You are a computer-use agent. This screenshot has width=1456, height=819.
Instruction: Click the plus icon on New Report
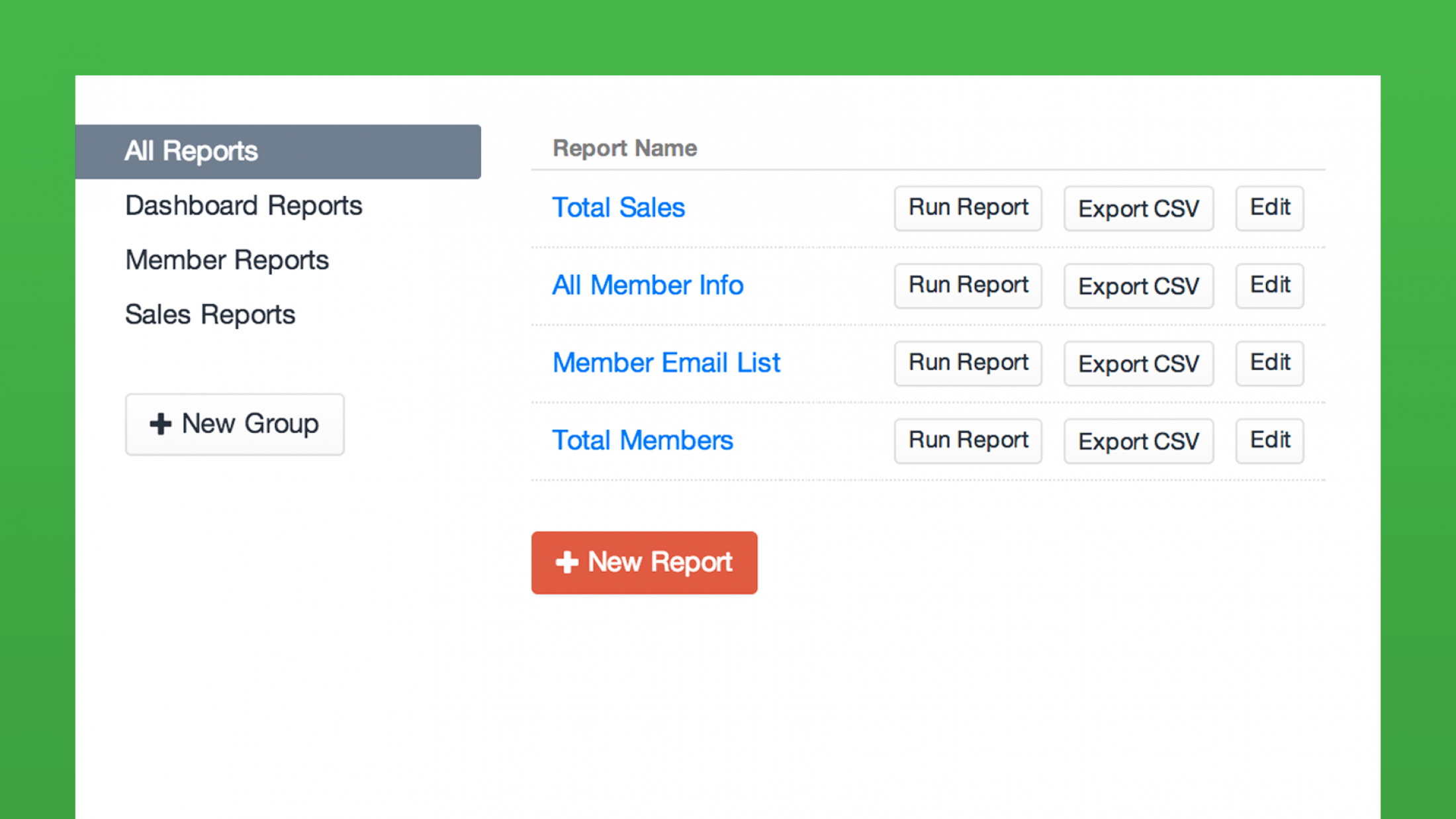coord(567,562)
